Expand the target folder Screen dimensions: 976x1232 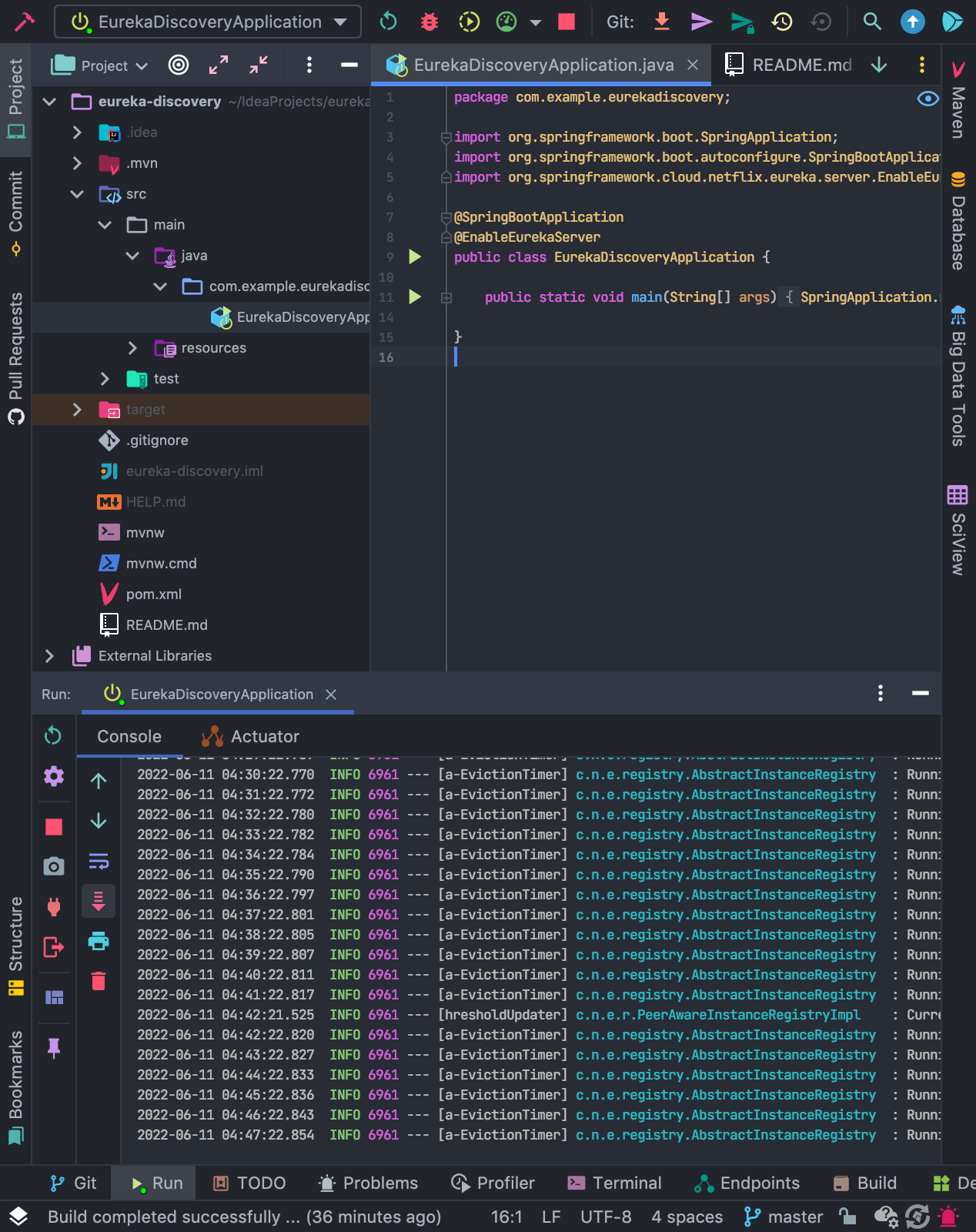click(x=77, y=410)
